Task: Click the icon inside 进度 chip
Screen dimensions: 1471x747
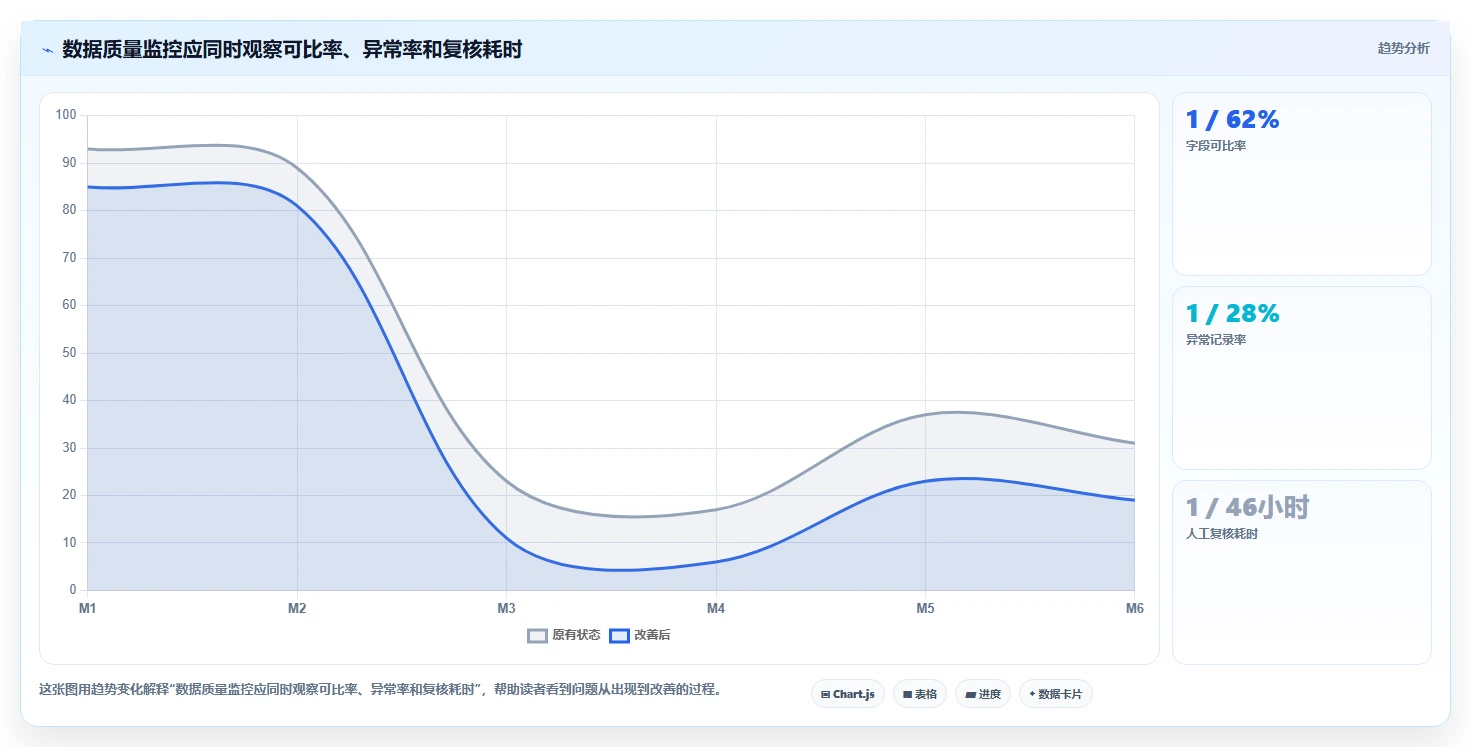Action: pyautogui.click(x=970, y=694)
